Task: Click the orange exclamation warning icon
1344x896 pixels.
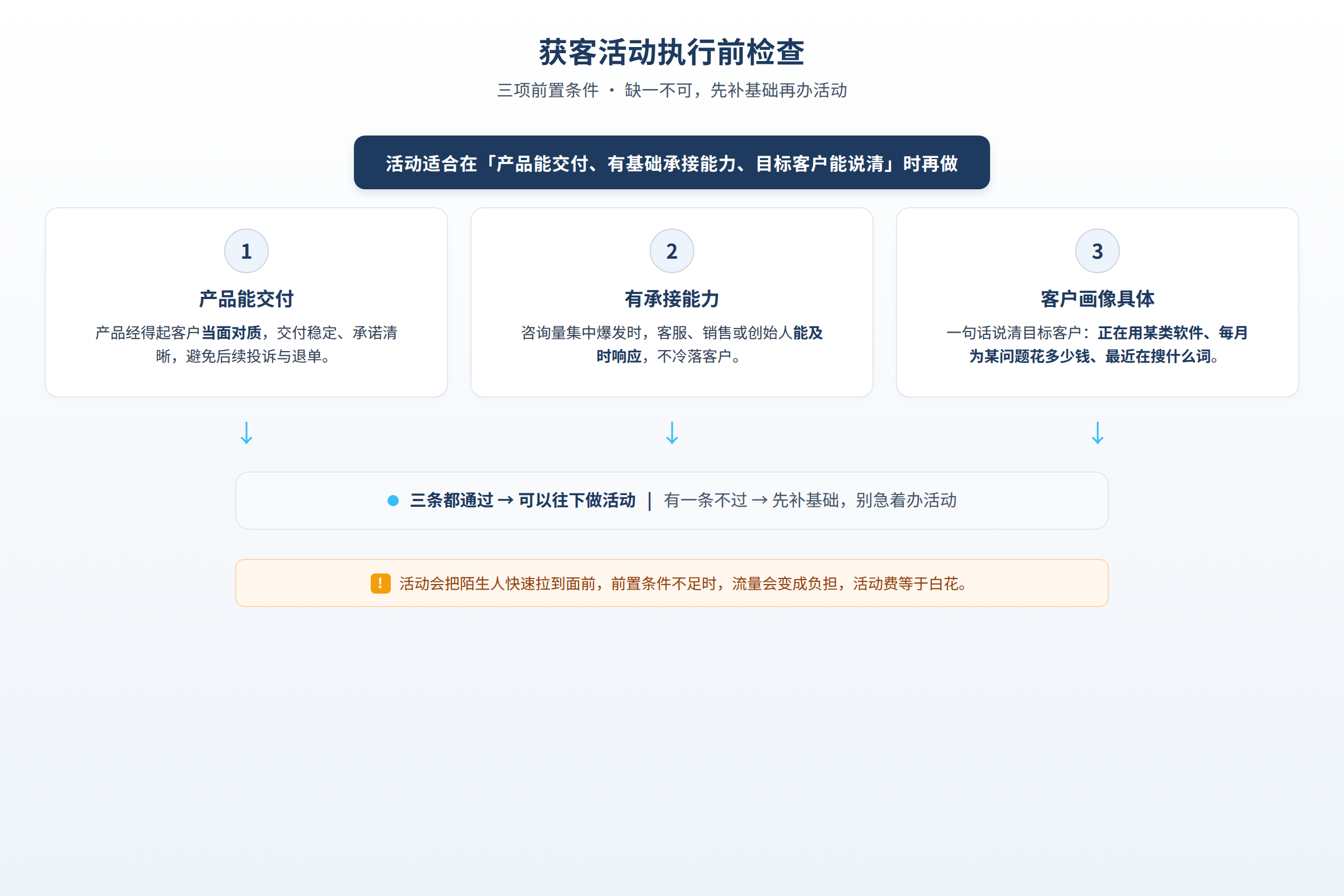Action: (x=381, y=584)
